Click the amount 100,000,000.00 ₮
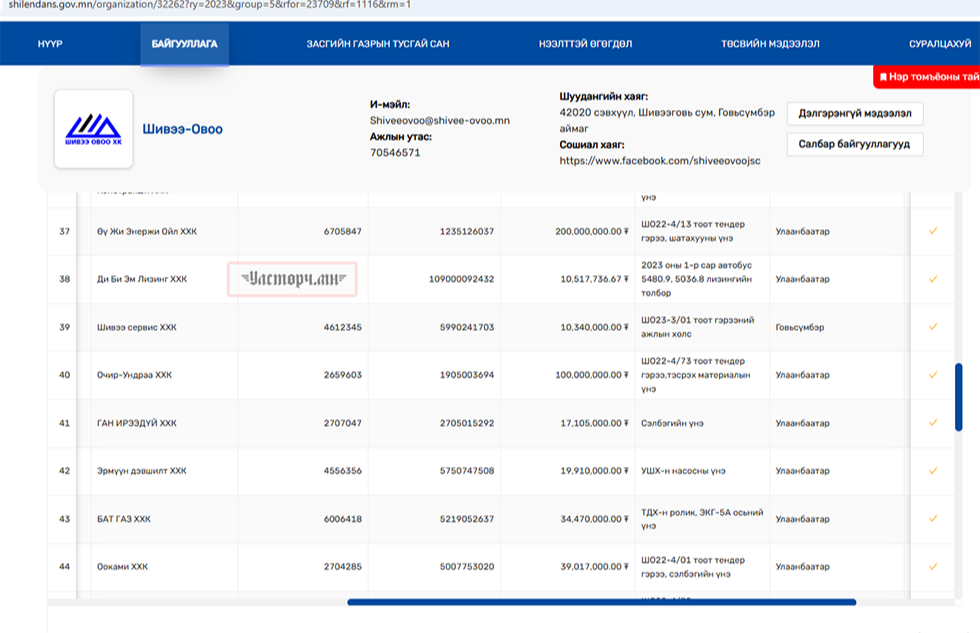 point(592,375)
